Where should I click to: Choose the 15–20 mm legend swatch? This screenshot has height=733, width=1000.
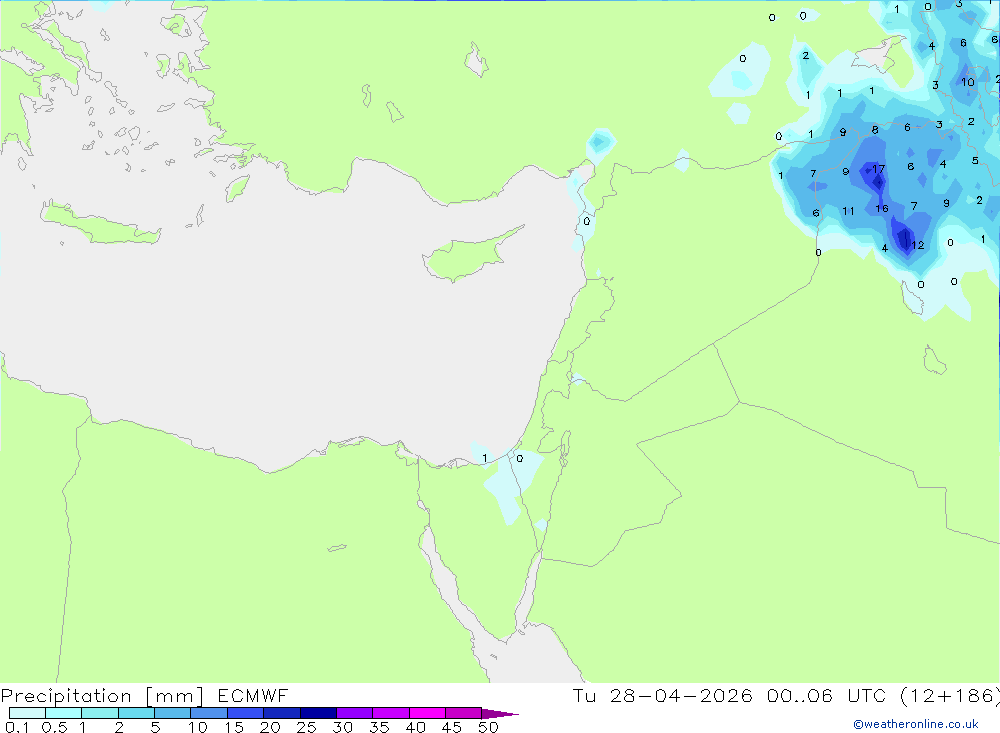(x=246, y=713)
